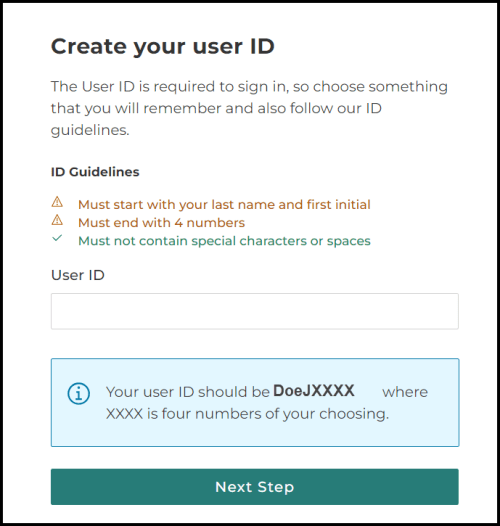
Task: Click the green checkmark icon for special characters rule
Action: (57, 238)
